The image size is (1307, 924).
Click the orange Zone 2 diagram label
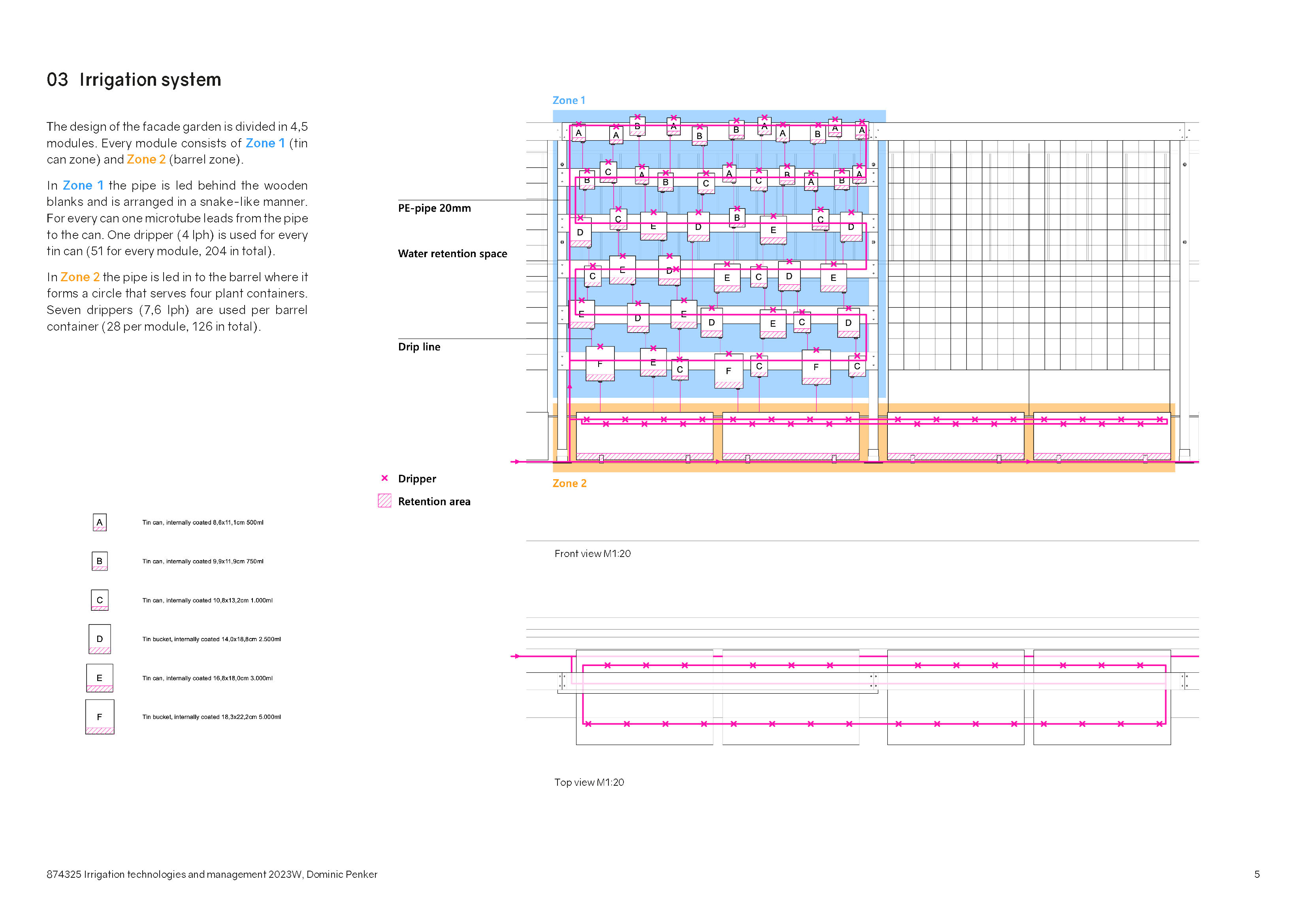(x=569, y=484)
